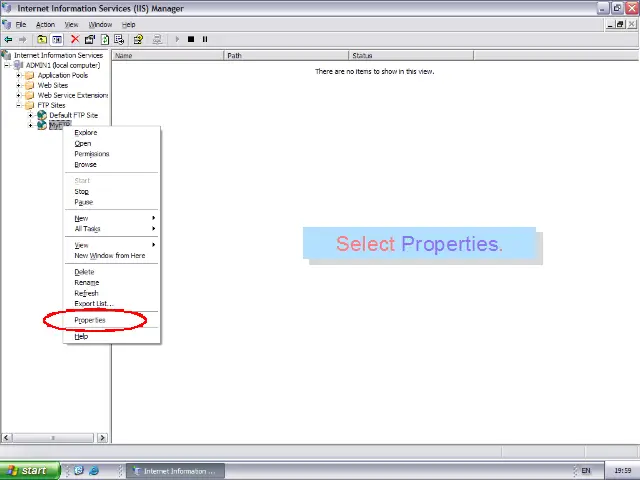Click the Back arrow in the toolbar
The height and width of the screenshot is (480, 640).
coord(9,39)
